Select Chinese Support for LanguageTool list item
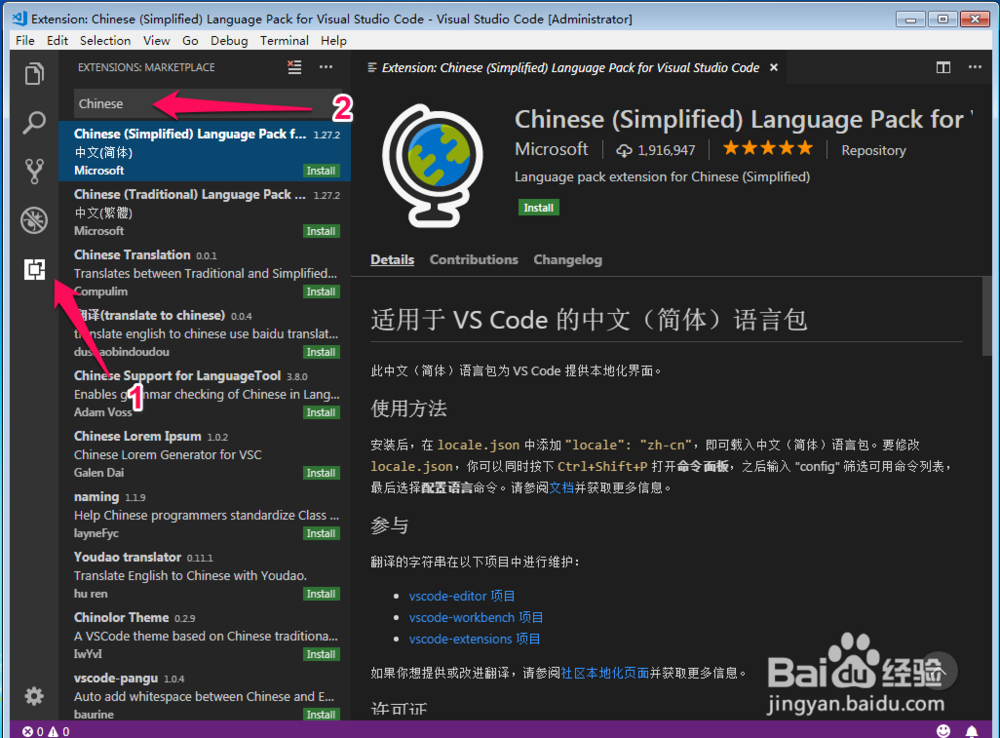The image size is (1000, 738). click(205, 394)
